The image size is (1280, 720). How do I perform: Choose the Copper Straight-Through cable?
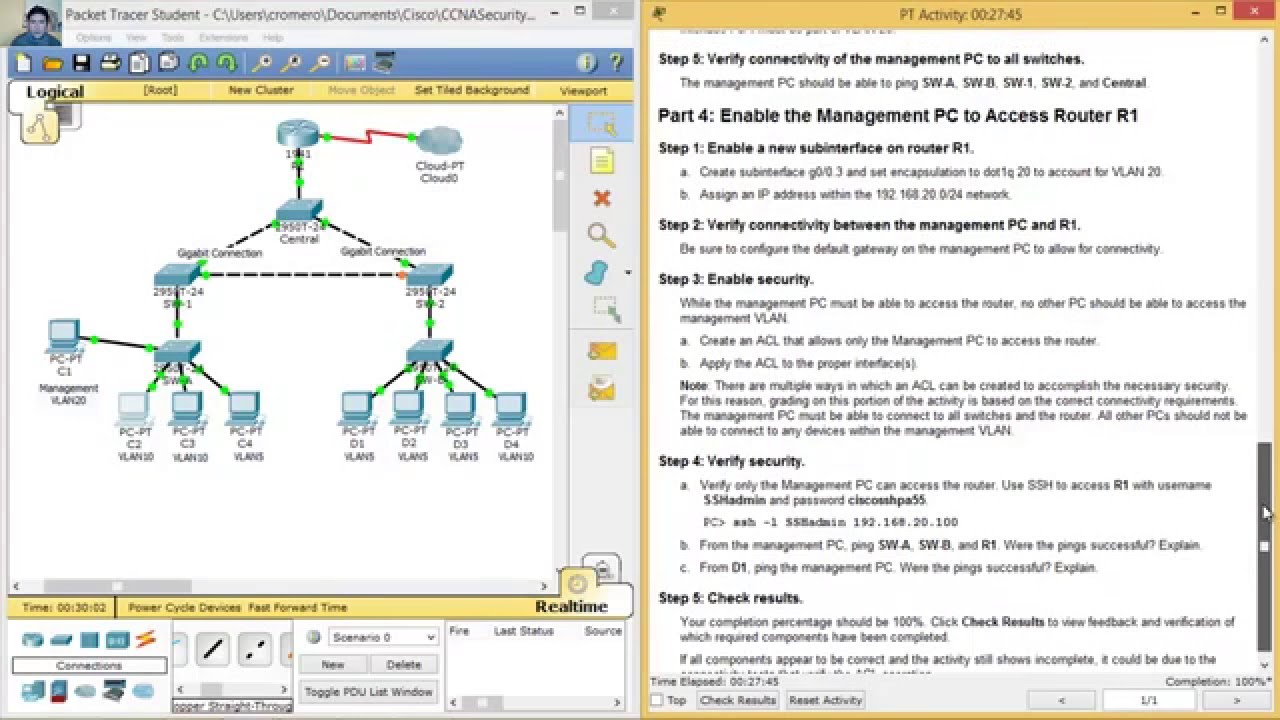pos(213,650)
